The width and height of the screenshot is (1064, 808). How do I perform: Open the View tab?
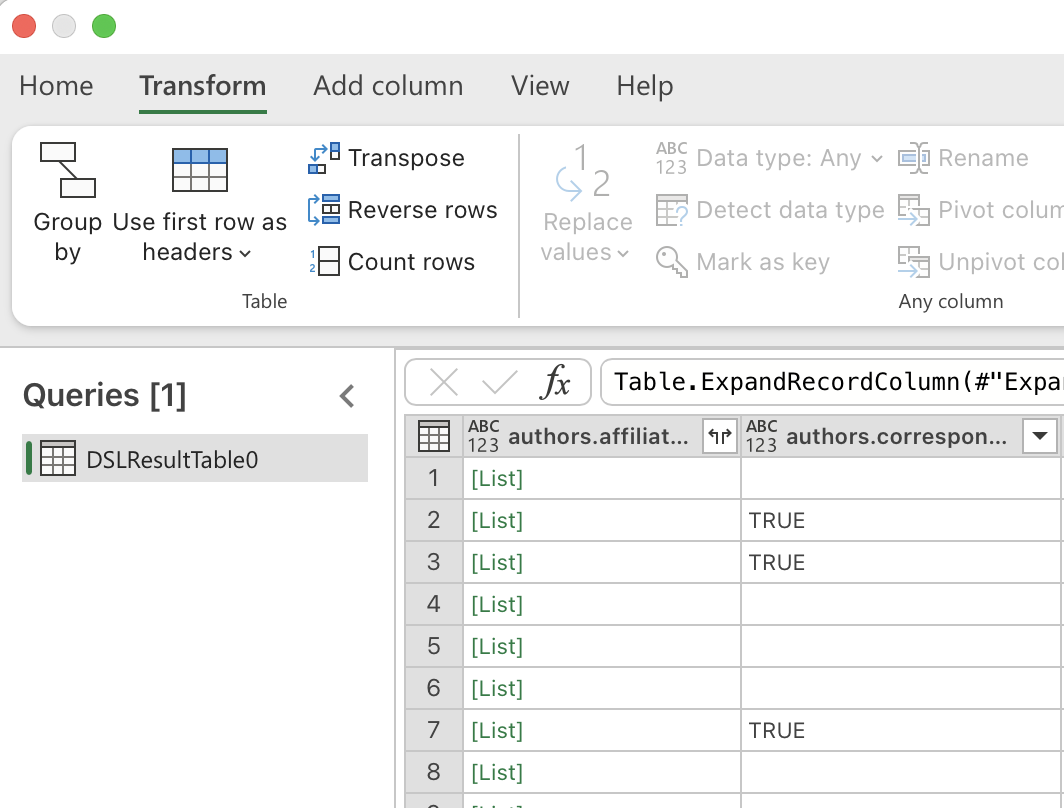[540, 86]
